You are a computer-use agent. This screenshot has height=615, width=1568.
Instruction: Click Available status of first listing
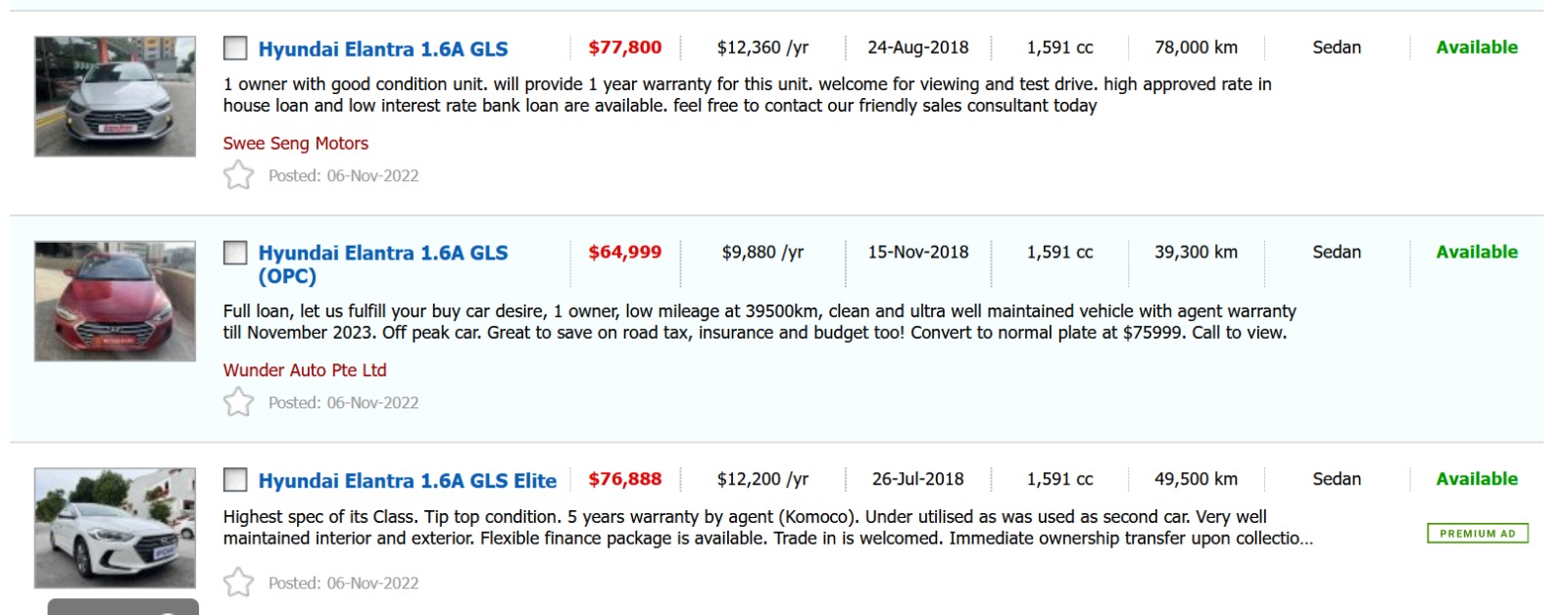point(1476,47)
